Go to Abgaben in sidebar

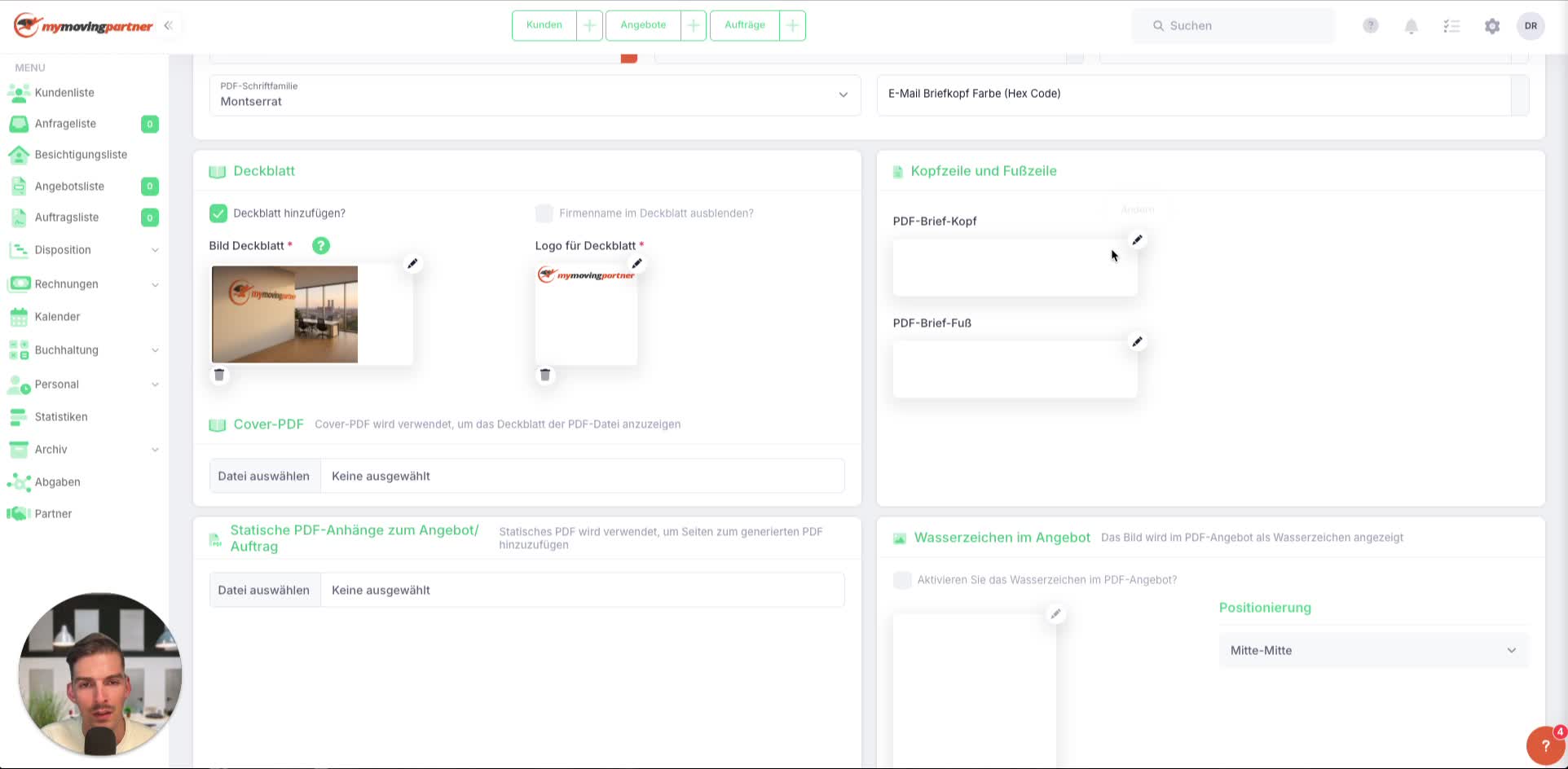[57, 482]
